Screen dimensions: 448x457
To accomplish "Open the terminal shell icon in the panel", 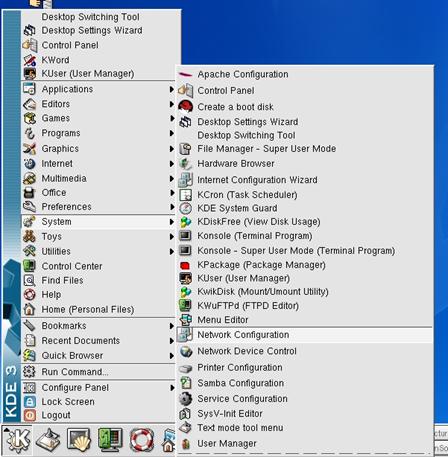I will click(79, 440).
